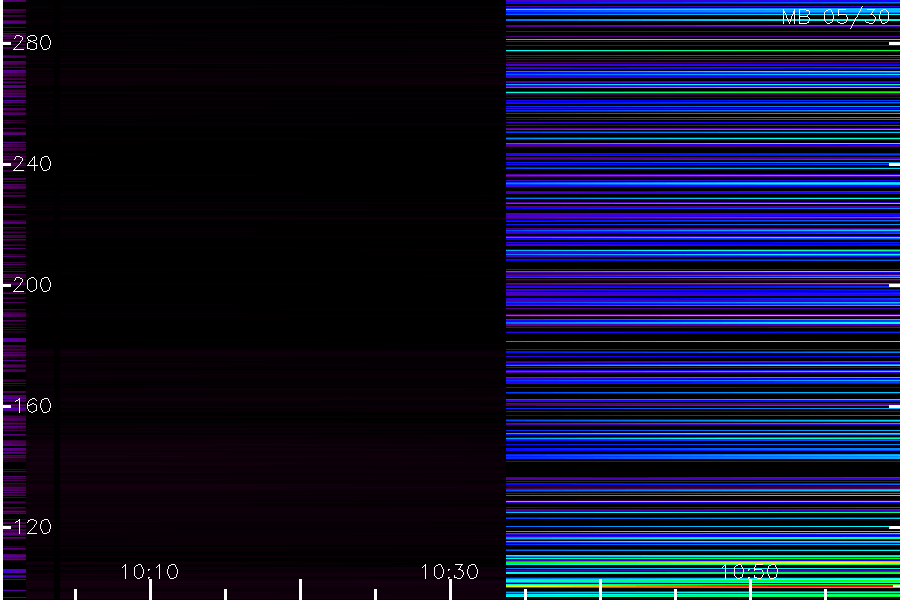Click the MB 05/30 date label

(836, 17)
